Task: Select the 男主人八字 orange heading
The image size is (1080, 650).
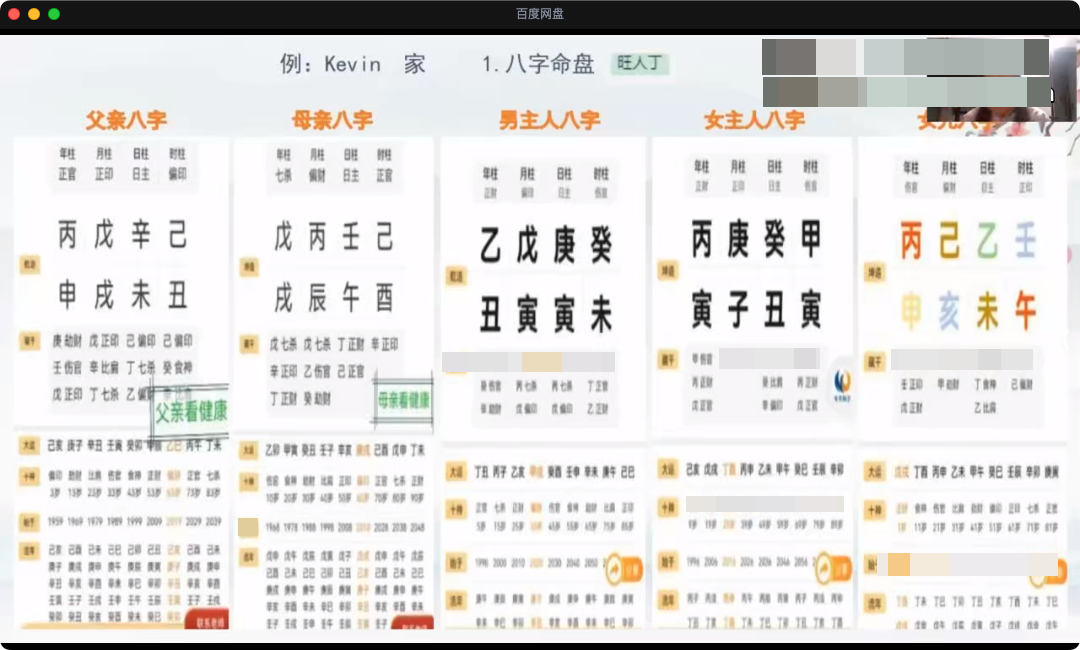Action: [549, 121]
